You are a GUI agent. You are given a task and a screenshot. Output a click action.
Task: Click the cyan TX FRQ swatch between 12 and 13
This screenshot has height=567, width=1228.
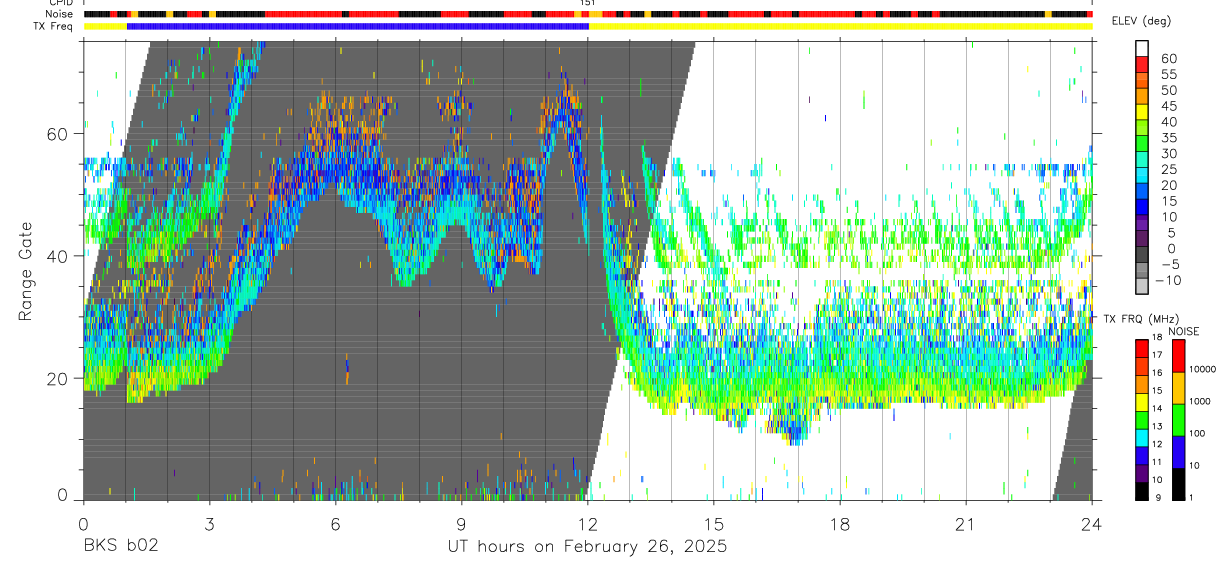[x=1142, y=437]
